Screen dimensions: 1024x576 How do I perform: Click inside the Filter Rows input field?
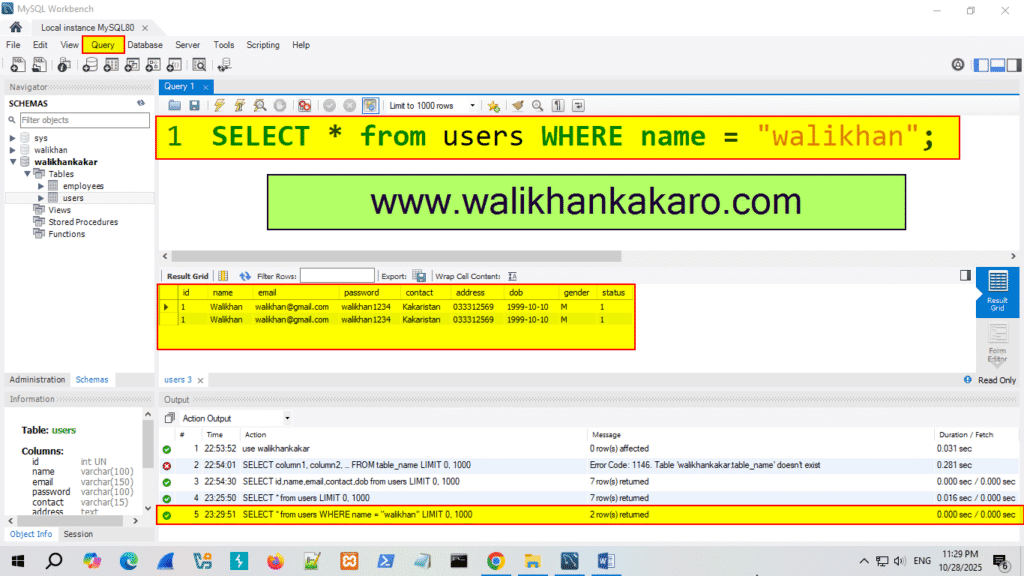click(336, 276)
